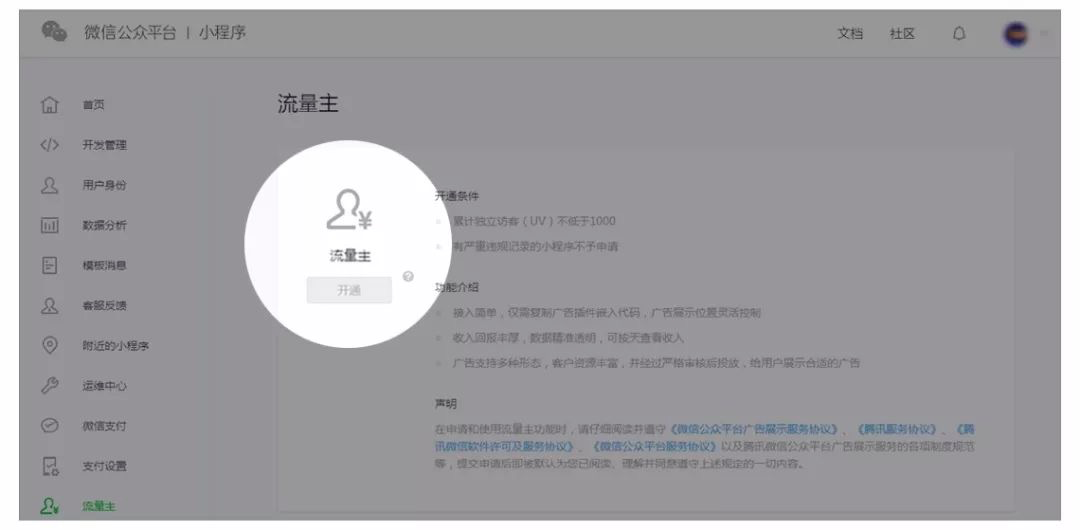Click the data analysis chart icon
Viewport: 1080px width, 530px height.
[x=50, y=226]
